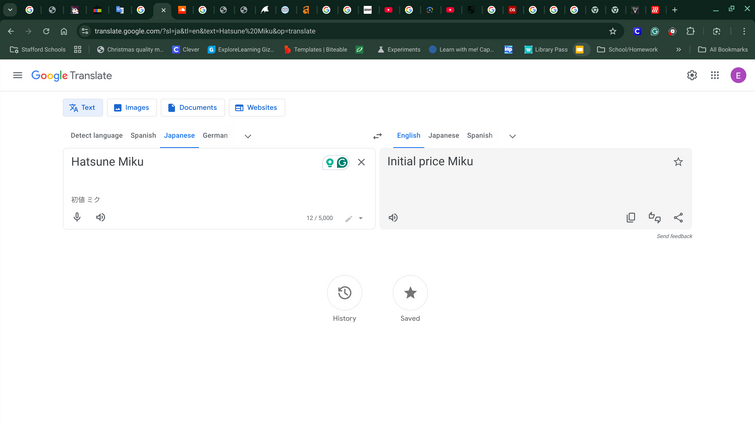Bookmark this page with the star

[x=612, y=31]
